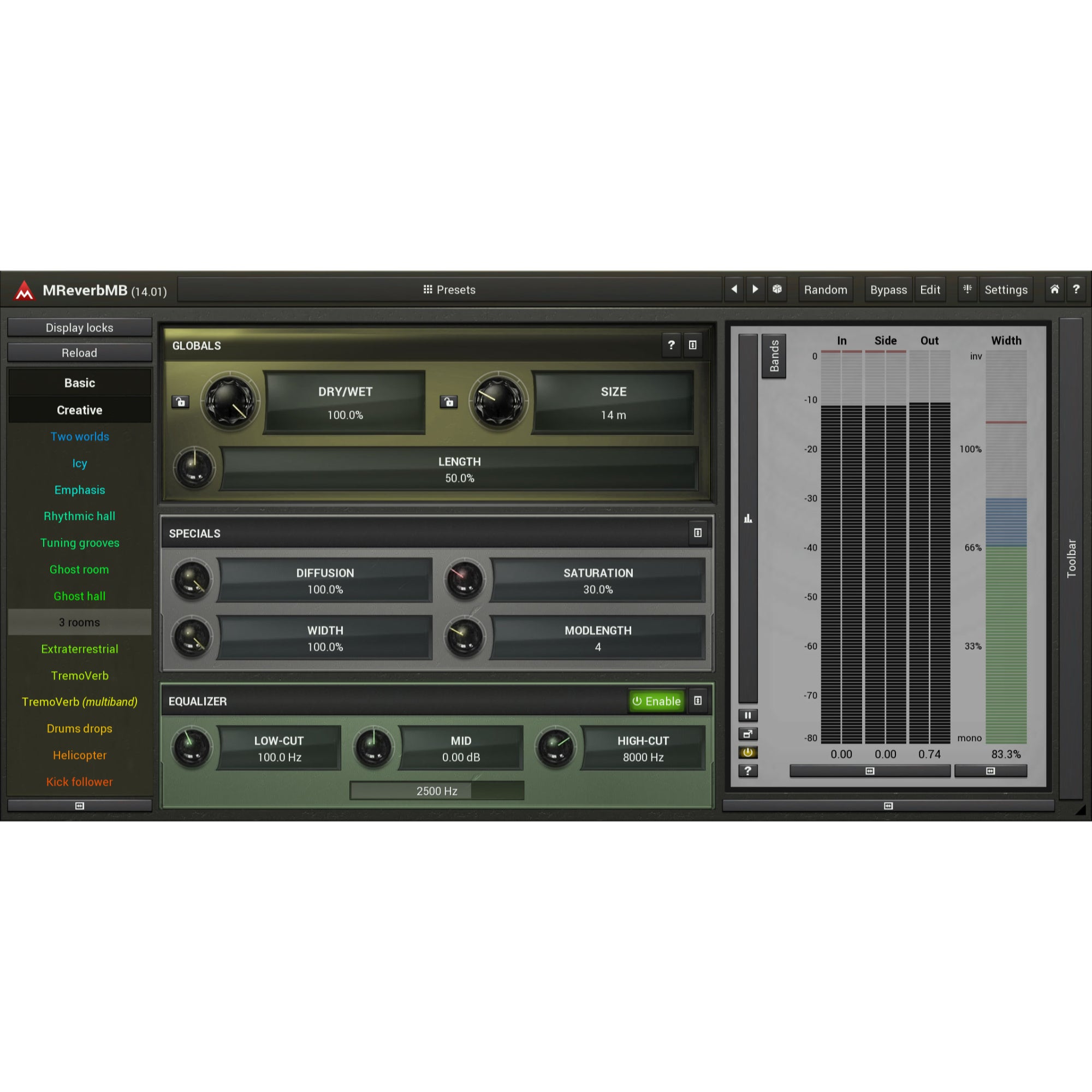Viewport: 1092px width, 1092px height.
Task: Go to the next preset arrow
Action: point(755,289)
